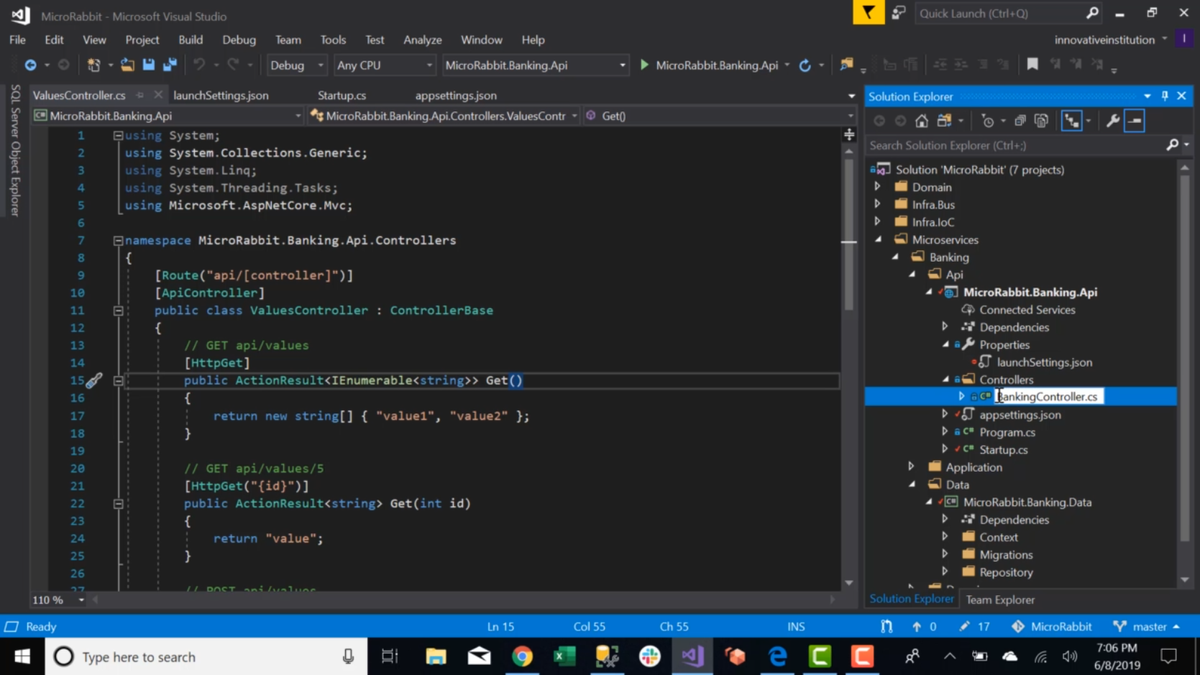Toggle Solution Explorer Preview Selected Items button
Screen dimensions: 1200x675
pyautogui.click(x=1134, y=121)
